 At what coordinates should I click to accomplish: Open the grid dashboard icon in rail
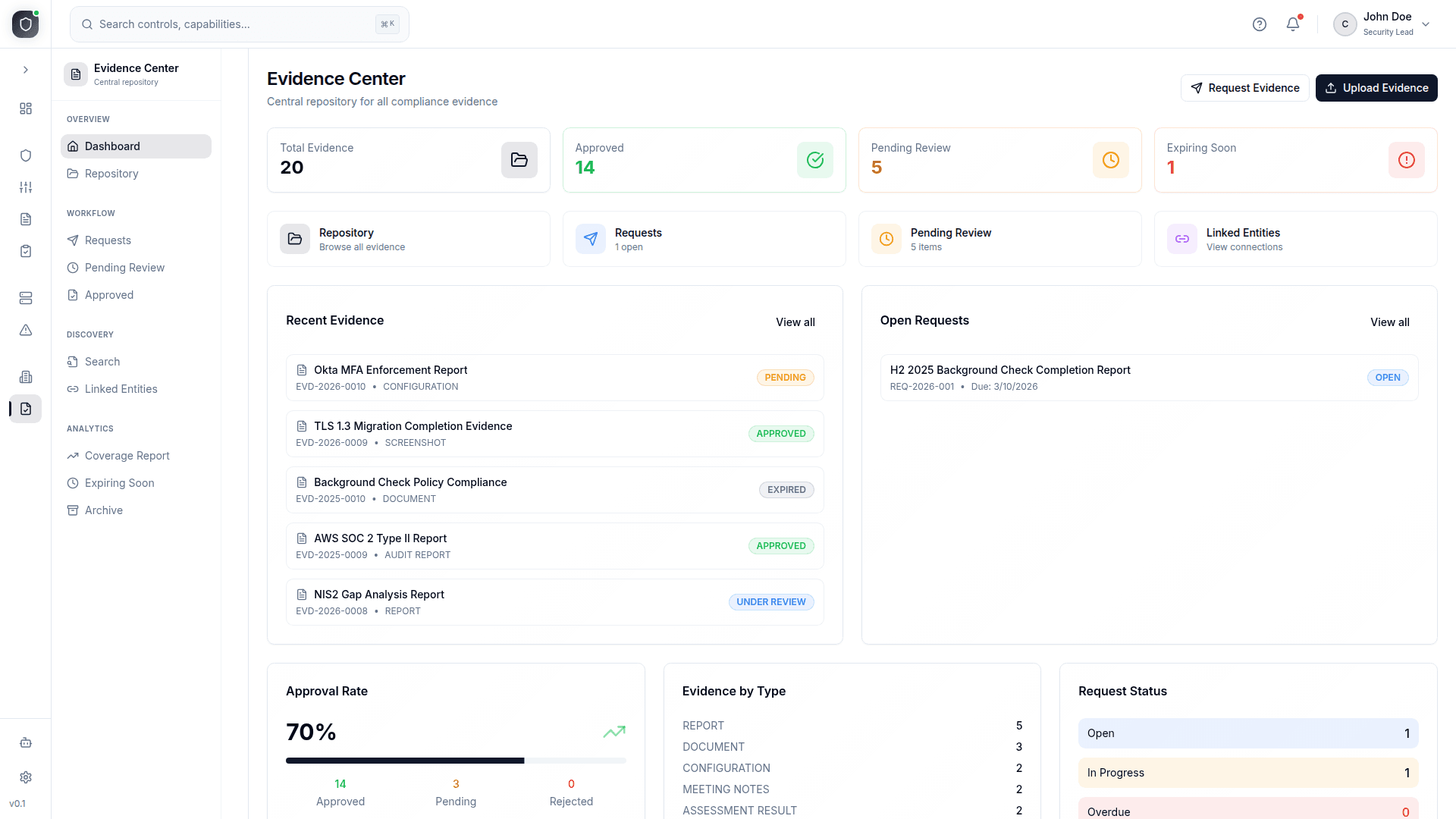point(26,108)
